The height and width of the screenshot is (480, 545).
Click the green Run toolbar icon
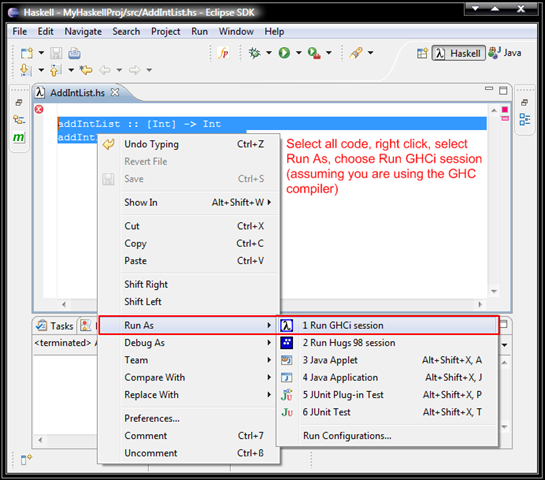click(284, 53)
